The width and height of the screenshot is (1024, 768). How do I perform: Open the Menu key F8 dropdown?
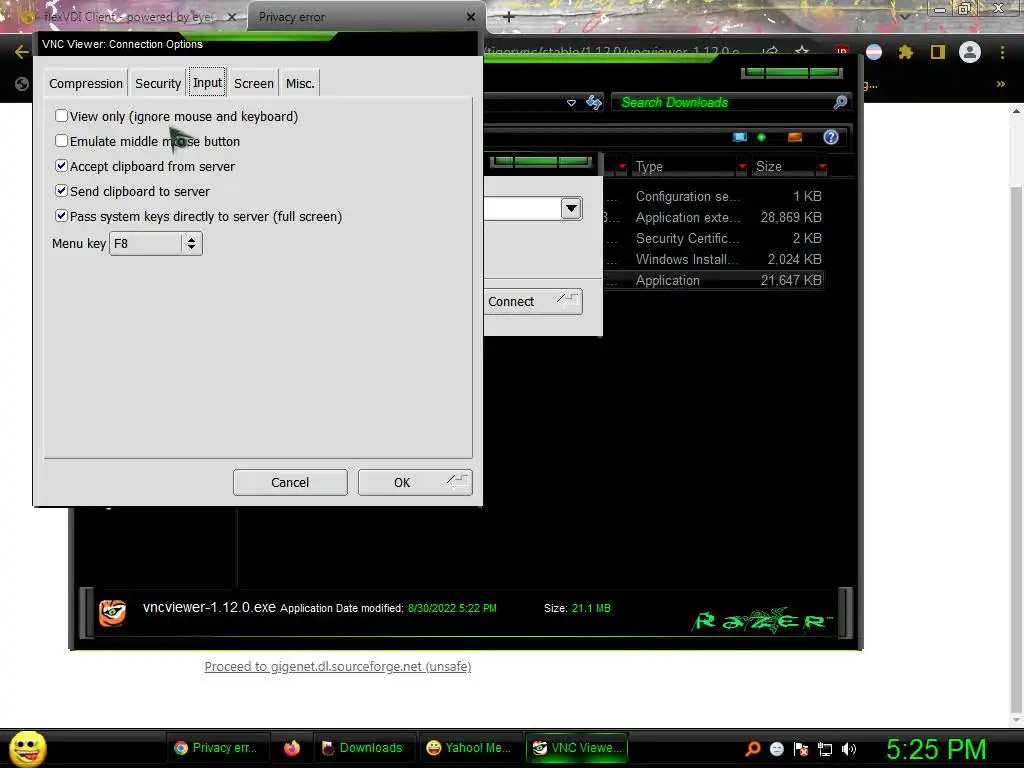point(155,244)
